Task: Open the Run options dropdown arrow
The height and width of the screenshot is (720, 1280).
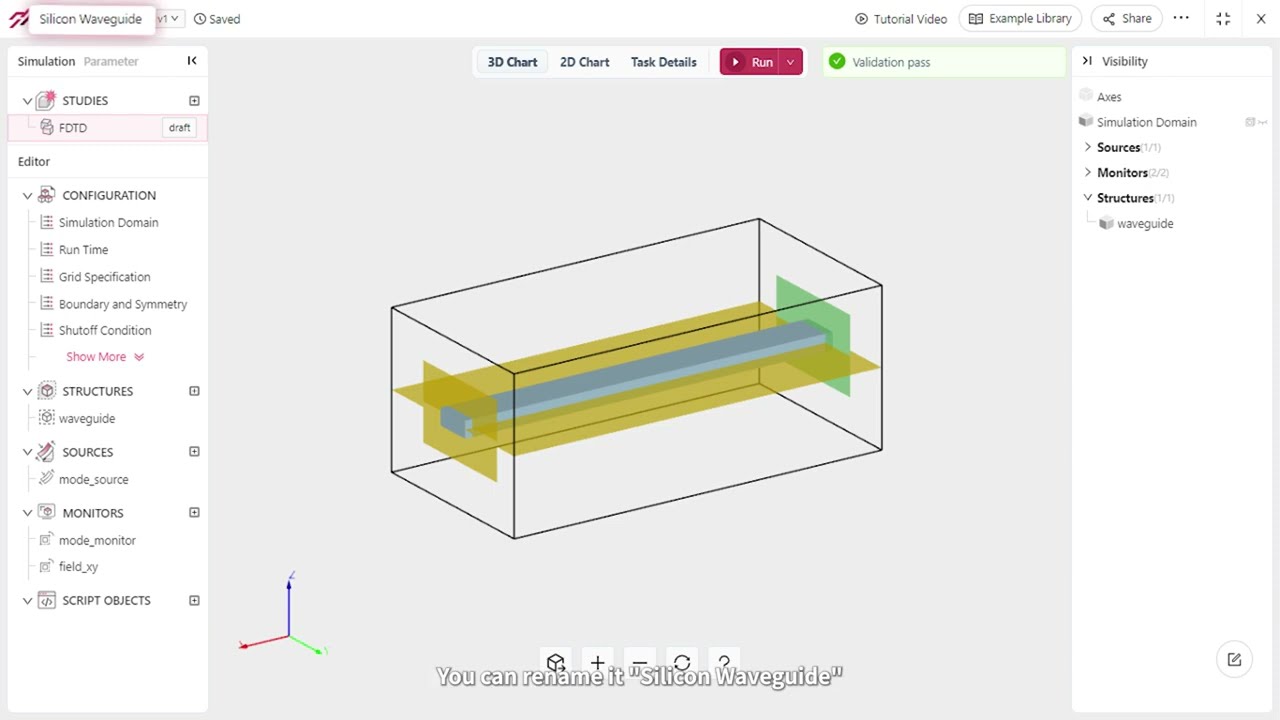Action: click(x=790, y=62)
